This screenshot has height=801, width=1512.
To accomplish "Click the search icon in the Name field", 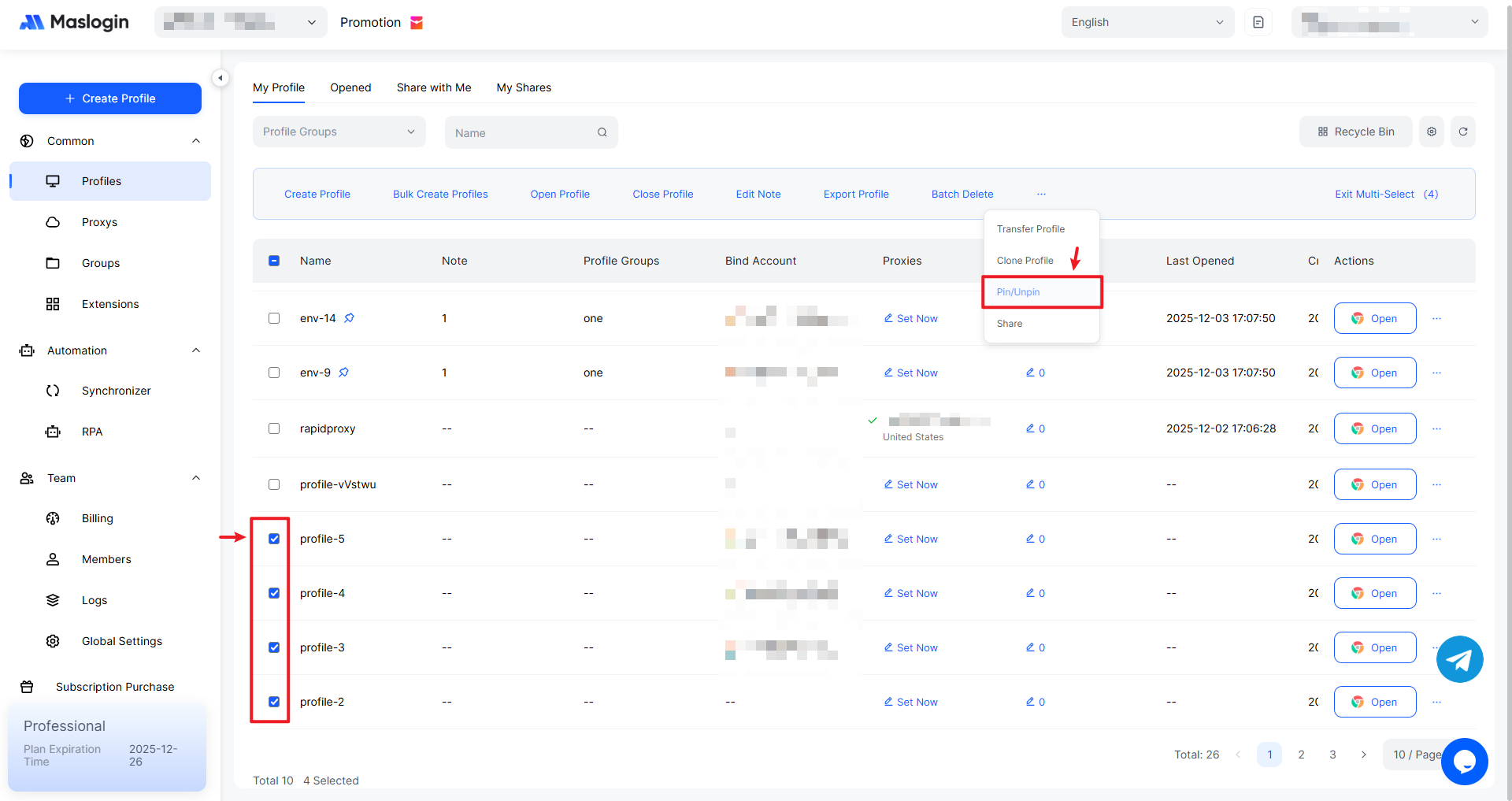I will [x=602, y=132].
